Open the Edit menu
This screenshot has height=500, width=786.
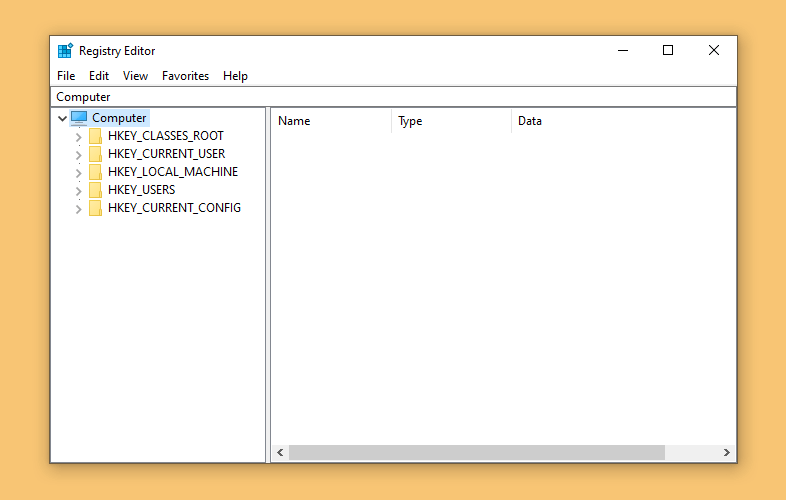tap(99, 76)
